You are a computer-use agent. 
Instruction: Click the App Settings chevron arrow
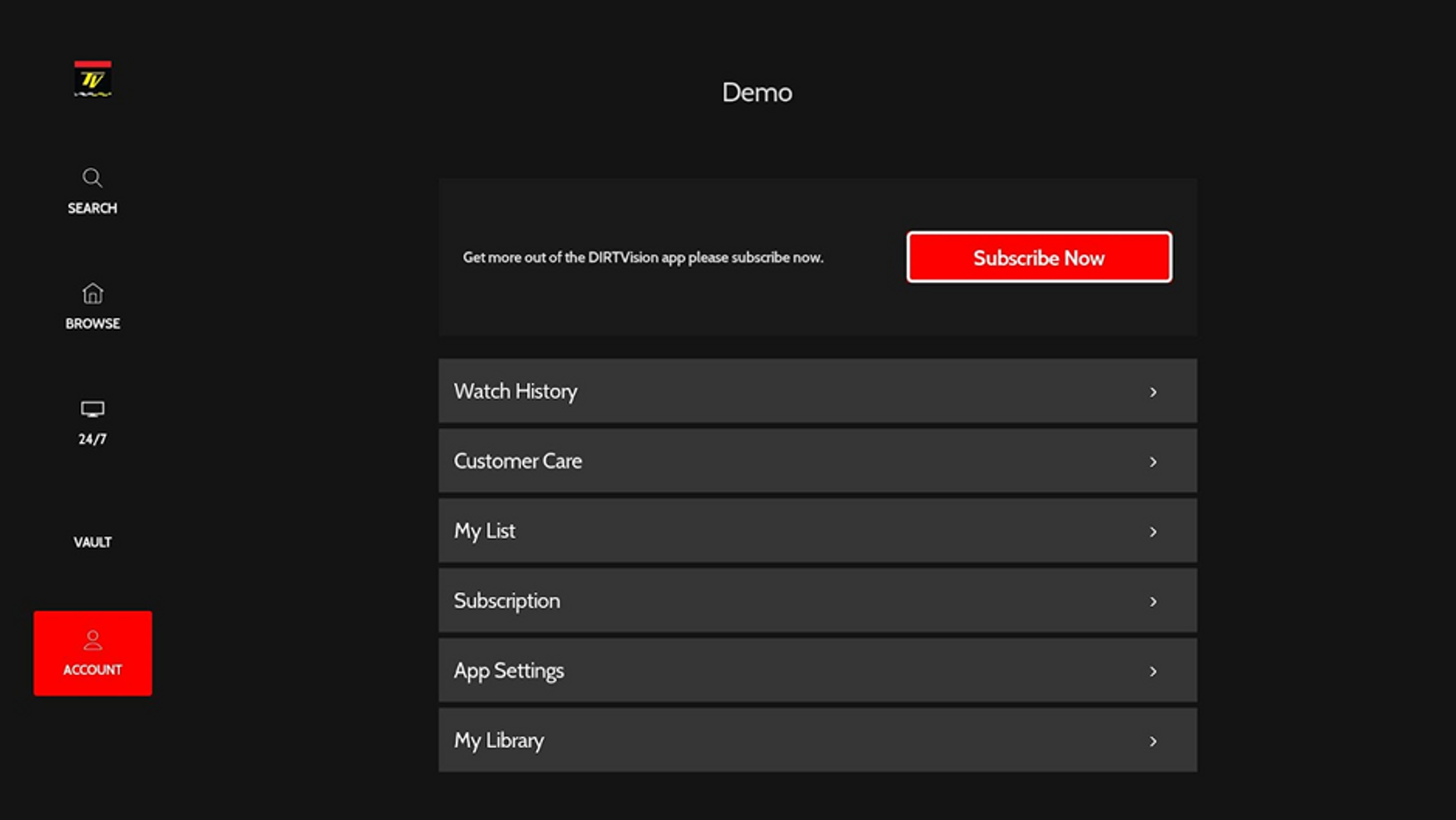coord(1153,671)
